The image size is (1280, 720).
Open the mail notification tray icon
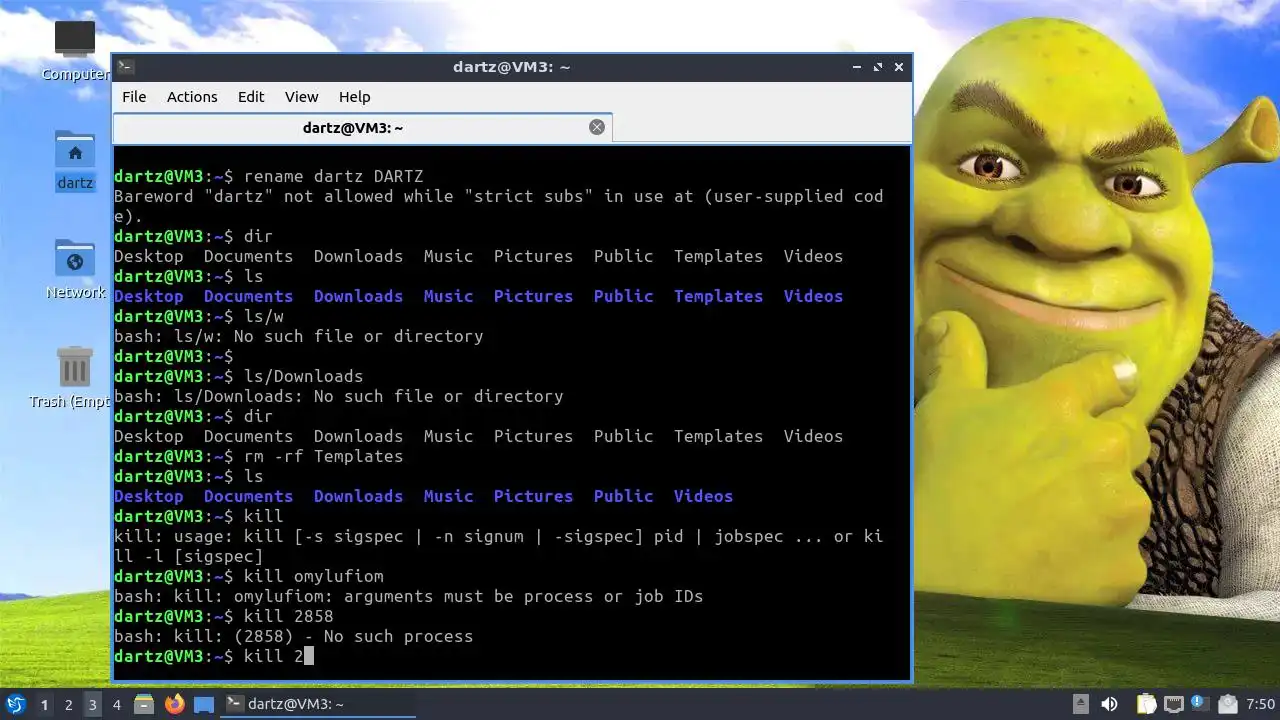(1228, 704)
